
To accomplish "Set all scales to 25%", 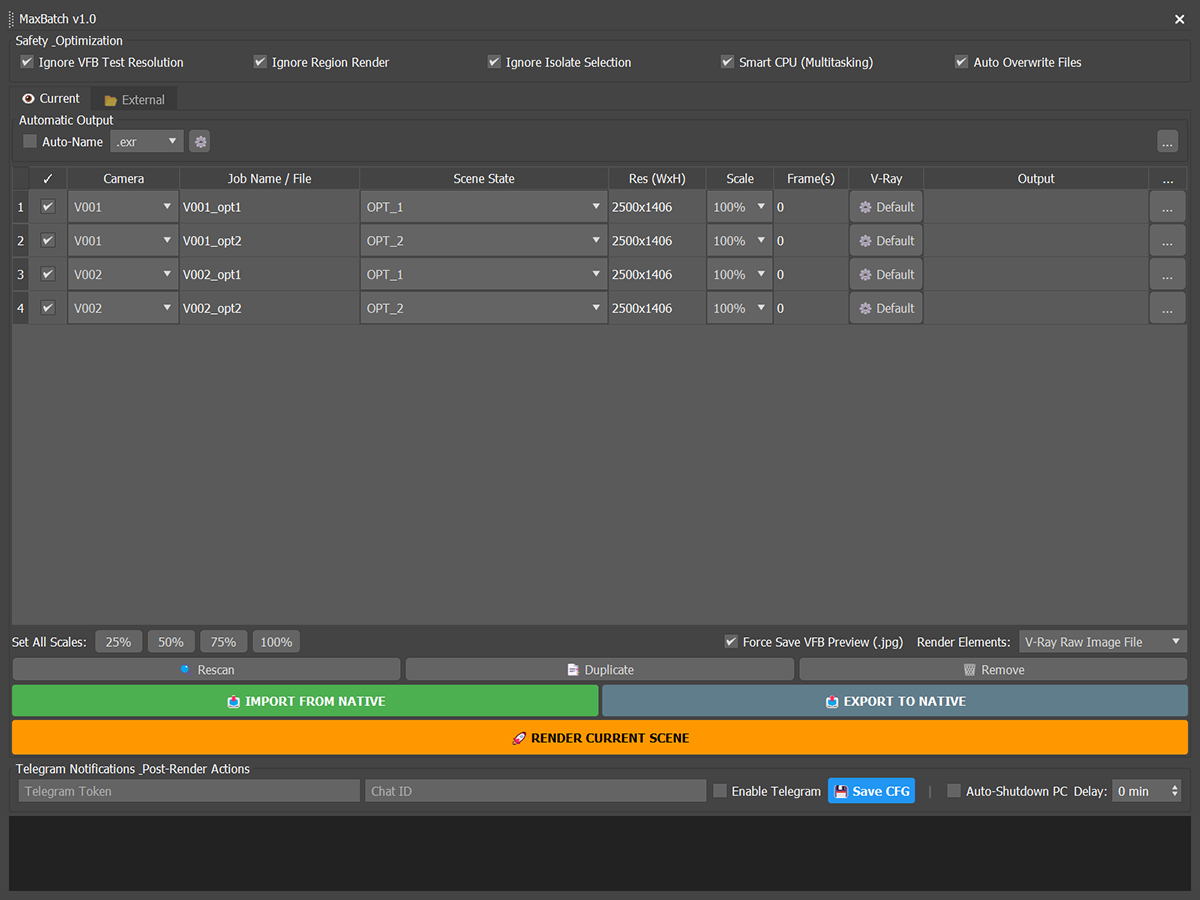I will coord(119,642).
